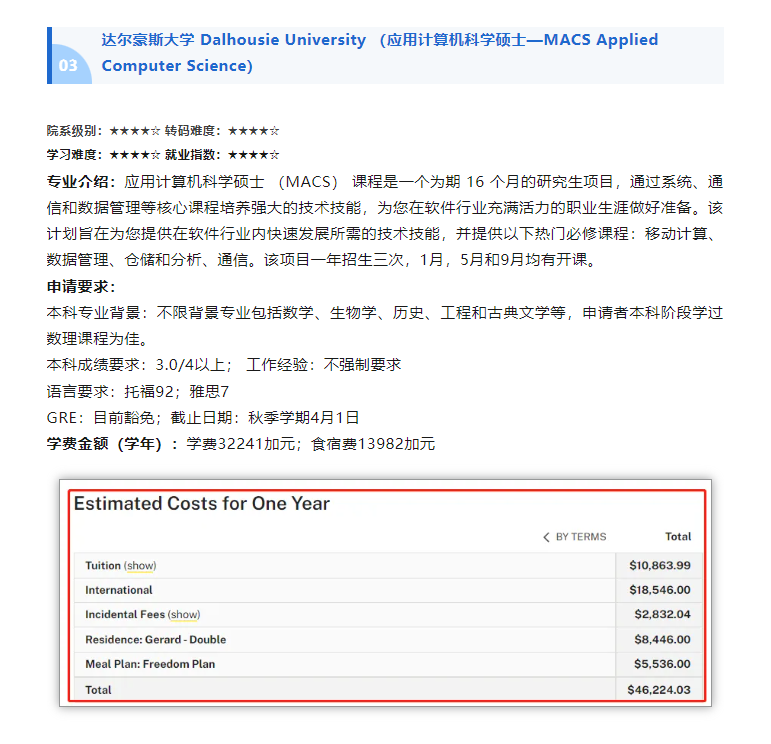Screen dimensions: 771x744
Task: Click the $18,546.00 international amount
Action: click(x=660, y=590)
